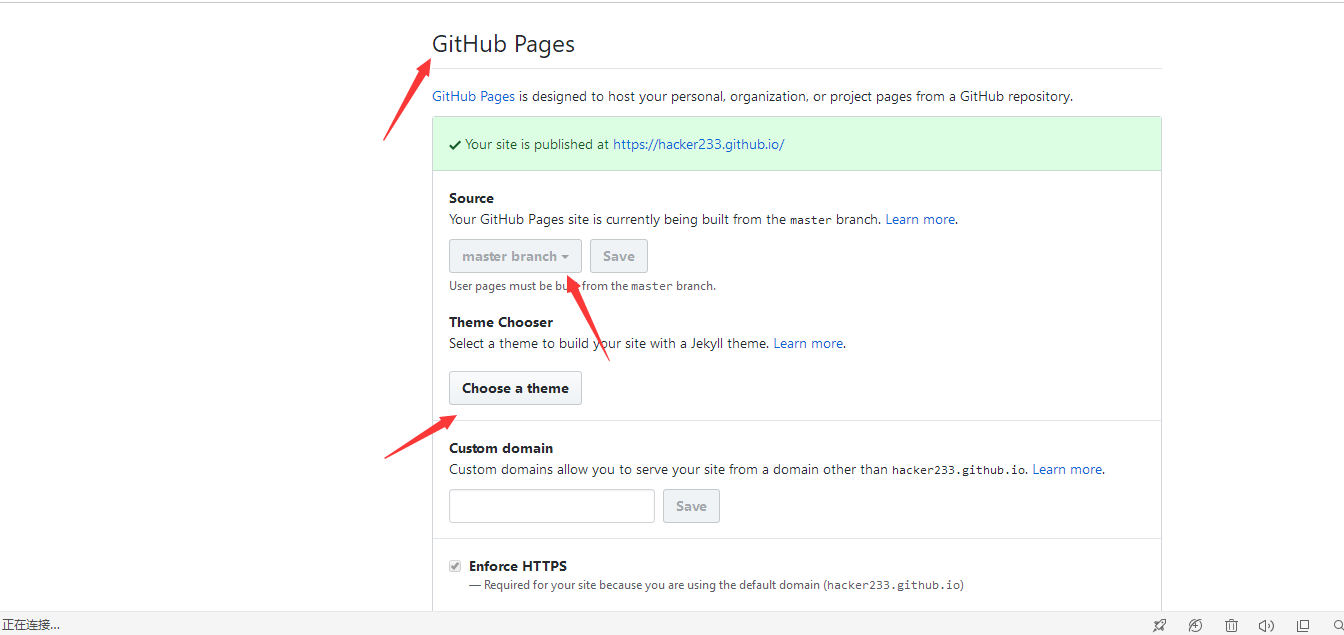Click the circular plus icon in status bar
The height and width of the screenshot is (635, 1344).
pyautogui.click(x=1195, y=626)
